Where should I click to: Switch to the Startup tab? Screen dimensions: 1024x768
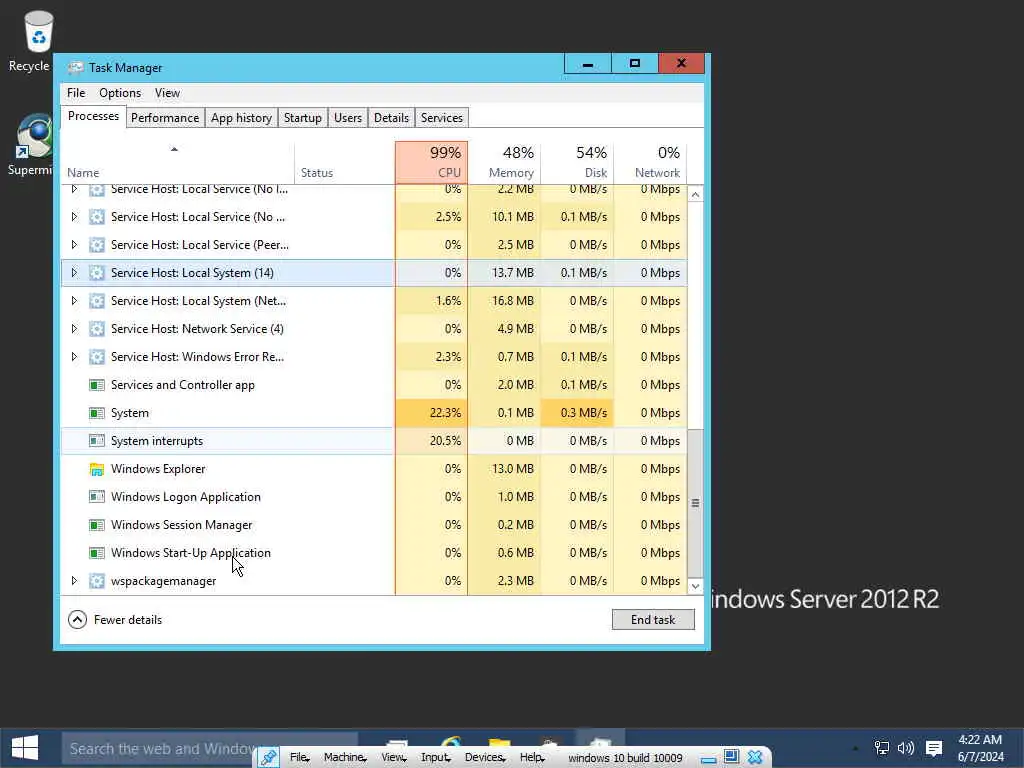pyautogui.click(x=302, y=118)
